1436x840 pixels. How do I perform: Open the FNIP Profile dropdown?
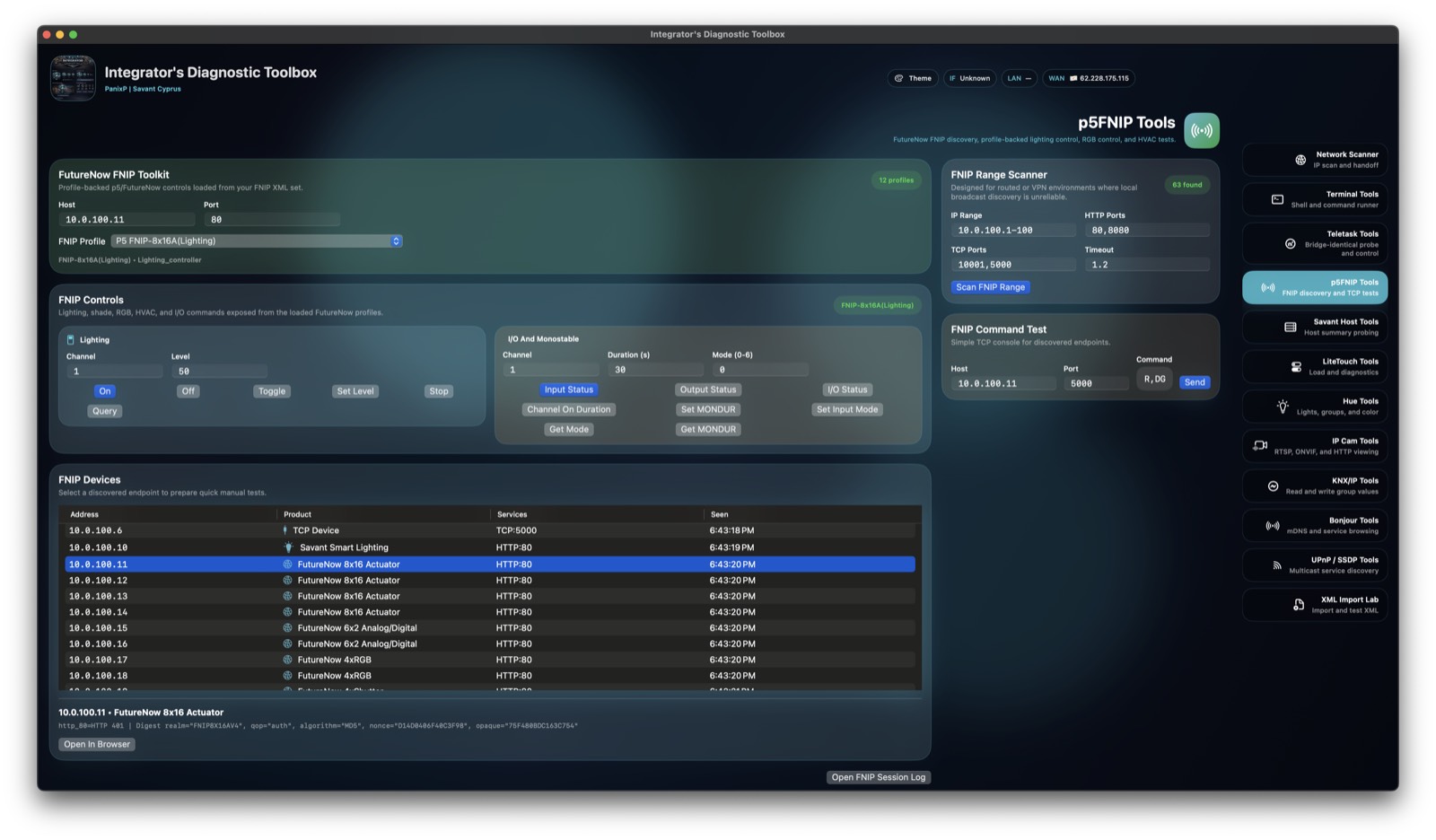point(257,241)
